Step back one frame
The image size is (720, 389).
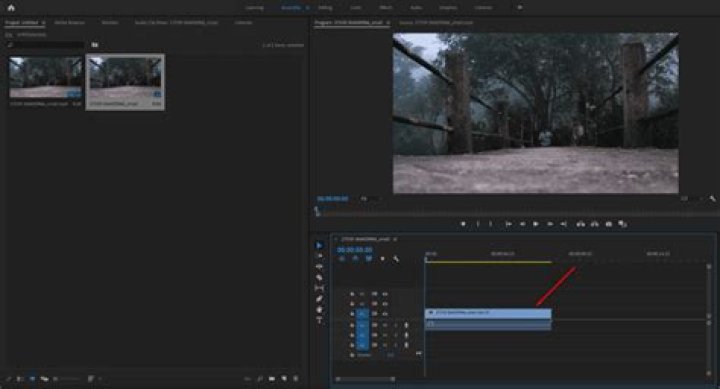[x=522, y=224]
